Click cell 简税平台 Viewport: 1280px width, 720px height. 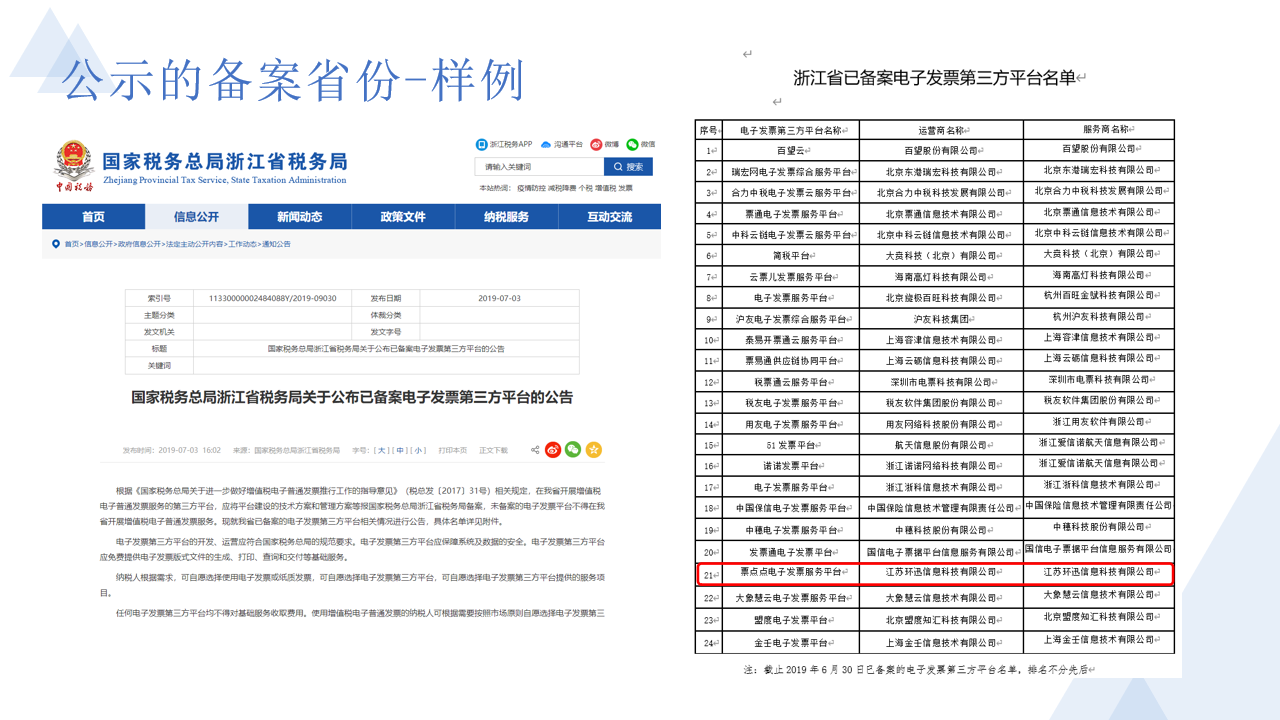click(790, 256)
